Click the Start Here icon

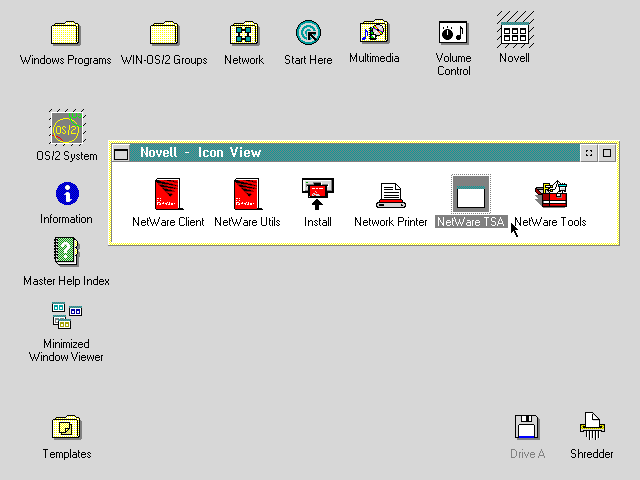point(308,33)
